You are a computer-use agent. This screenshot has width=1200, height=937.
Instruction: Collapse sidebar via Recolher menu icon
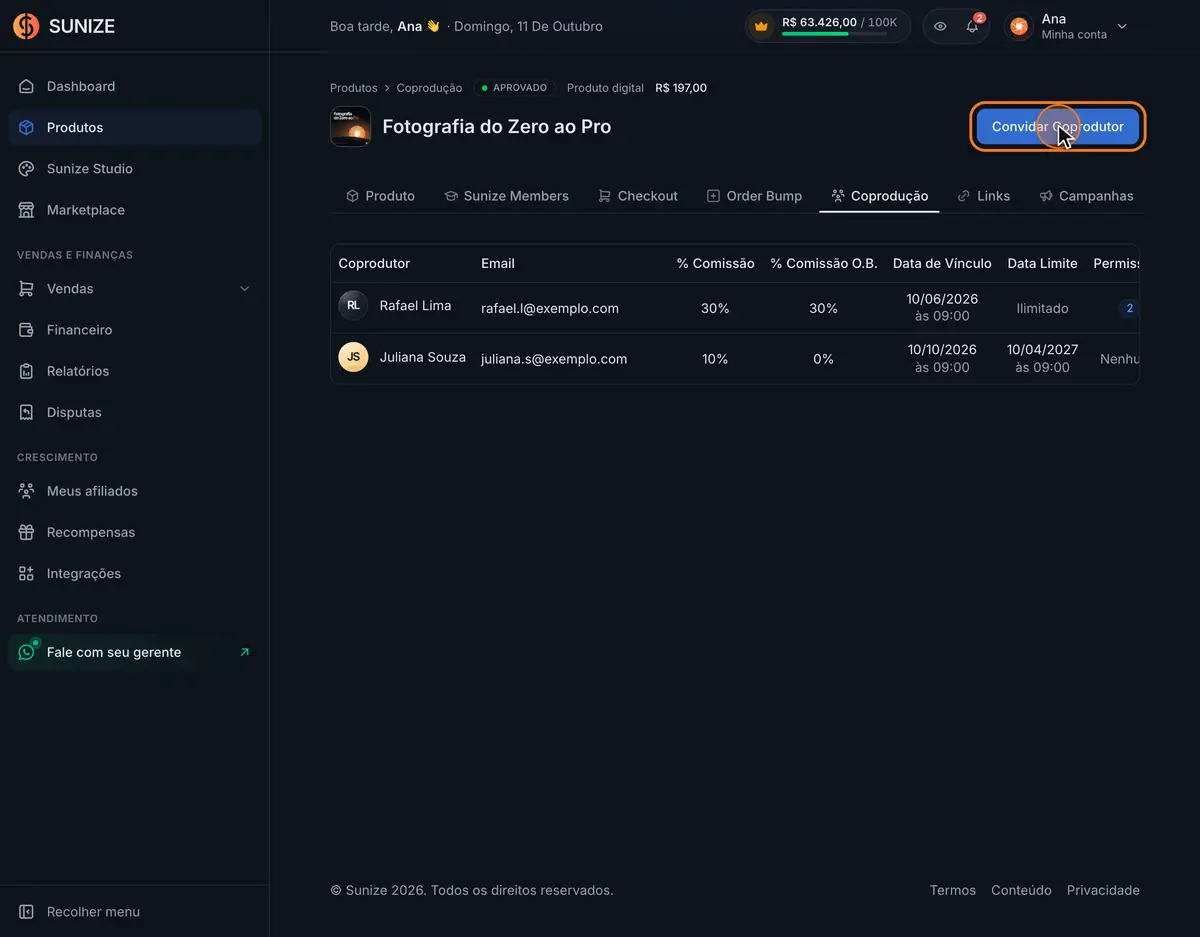pos(26,912)
